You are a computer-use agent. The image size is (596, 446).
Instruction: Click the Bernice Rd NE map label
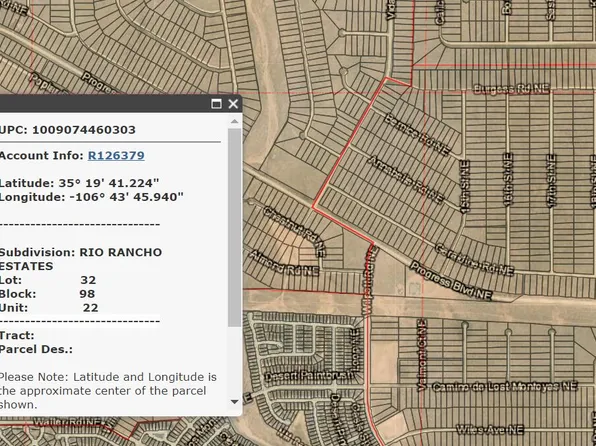pyautogui.click(x=417, y=135)
